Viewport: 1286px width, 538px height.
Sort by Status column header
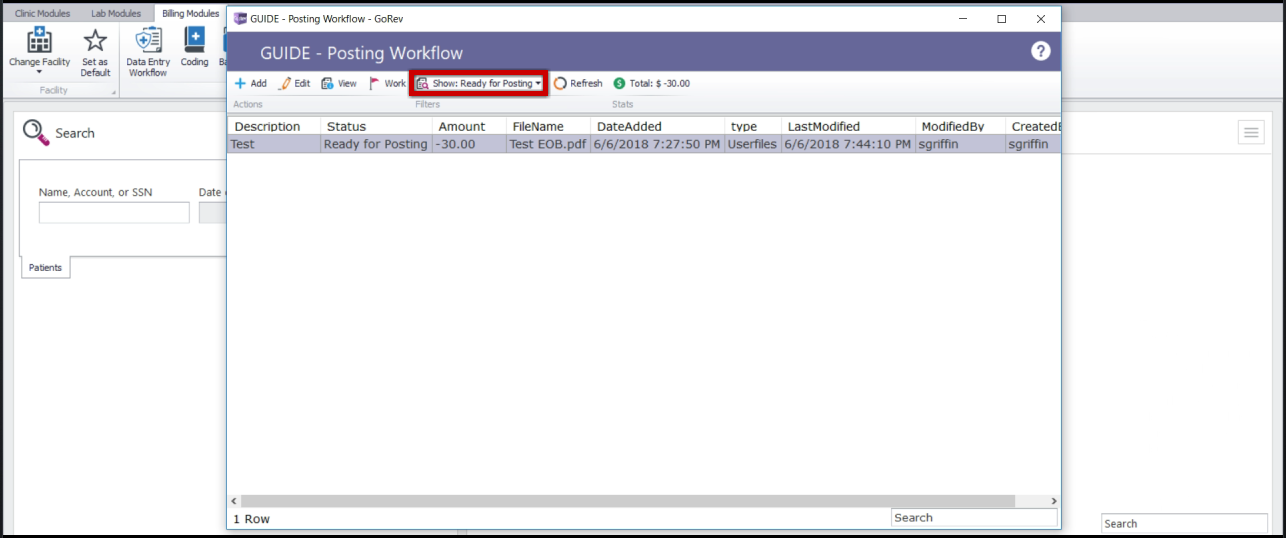click(377, 126)
